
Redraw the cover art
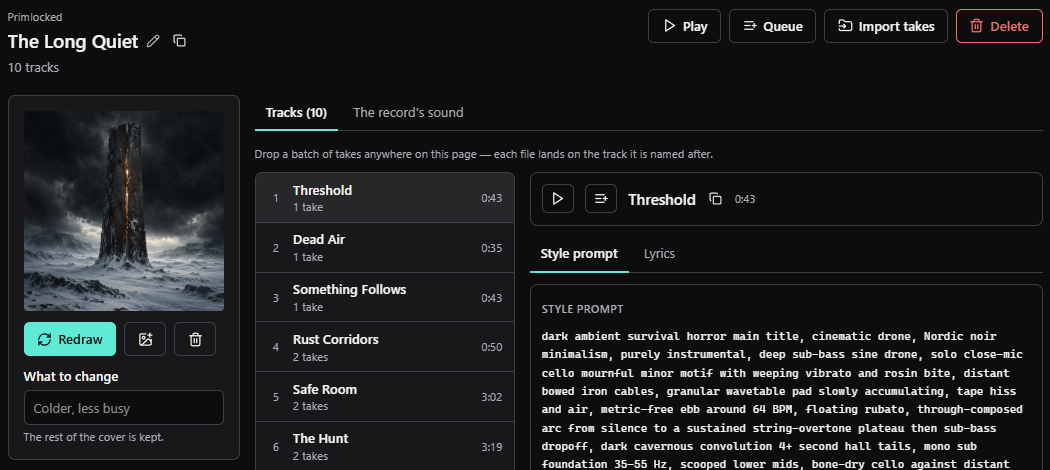tap(70, 339)
